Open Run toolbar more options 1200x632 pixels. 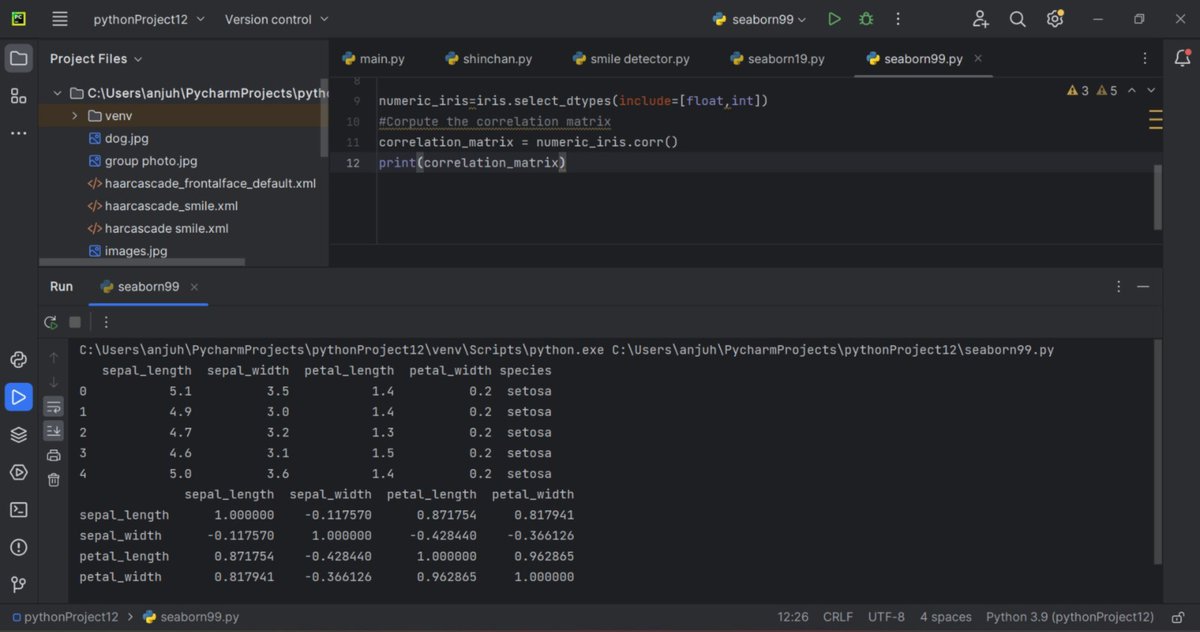click(x=106, y=322)
